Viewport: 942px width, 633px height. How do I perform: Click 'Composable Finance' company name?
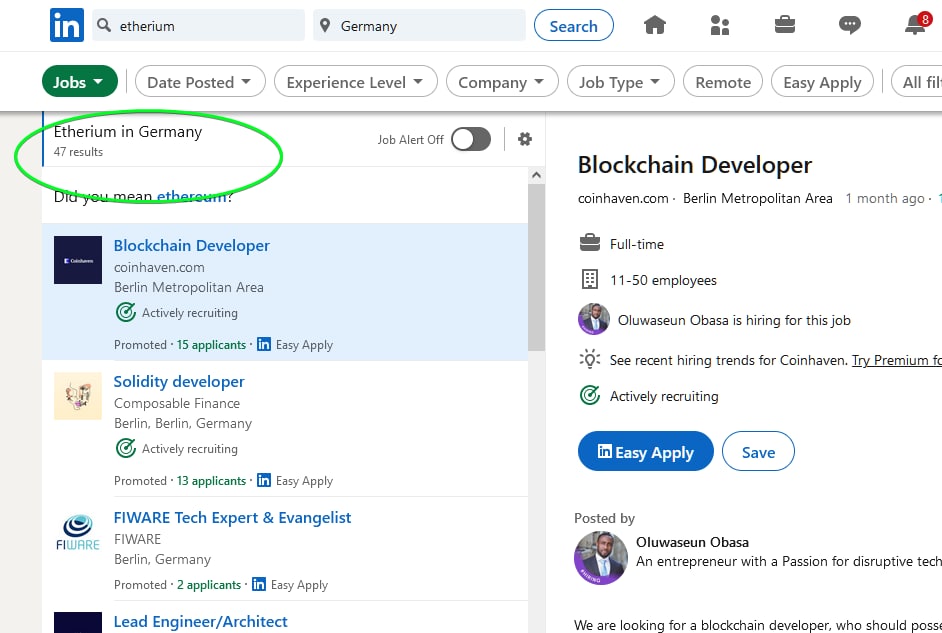tap(177, 403)
